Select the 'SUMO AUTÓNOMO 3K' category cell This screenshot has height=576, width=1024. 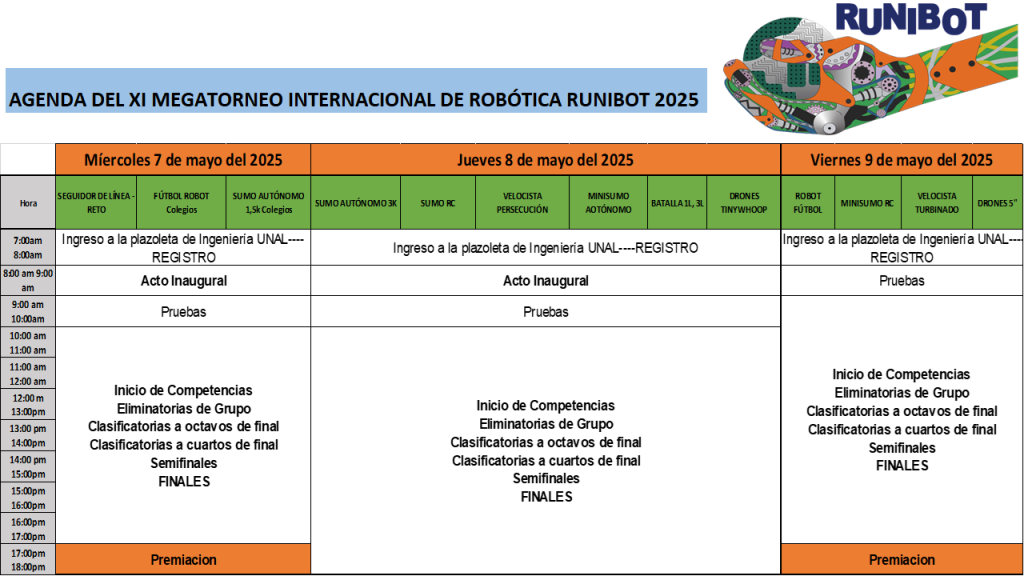click(x=356, y=203)
